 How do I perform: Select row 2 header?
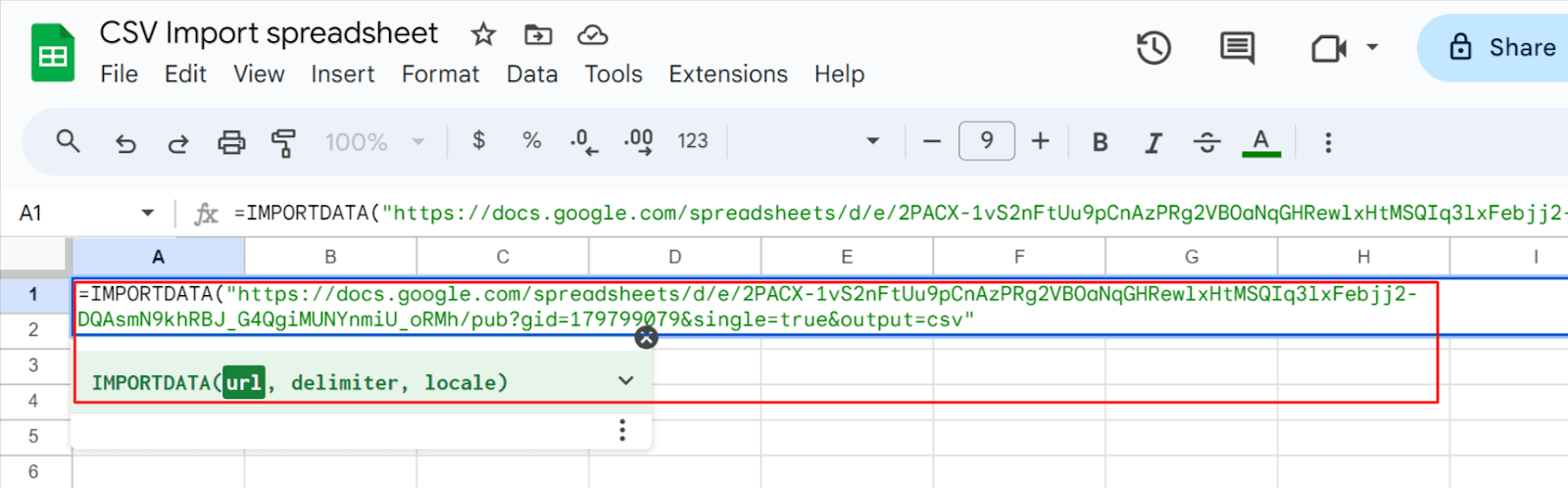pos(33,330)
